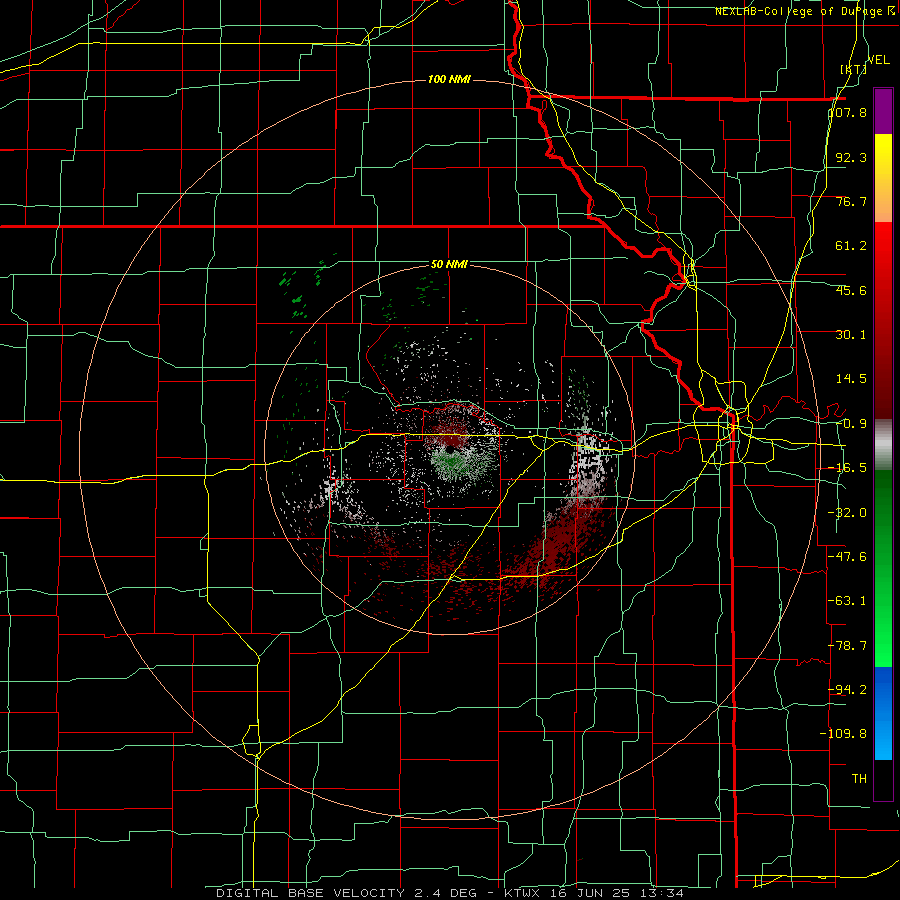Click the 50 NMI range ring label
Viewport: 900px width, 900px height.
click(449, 264)
